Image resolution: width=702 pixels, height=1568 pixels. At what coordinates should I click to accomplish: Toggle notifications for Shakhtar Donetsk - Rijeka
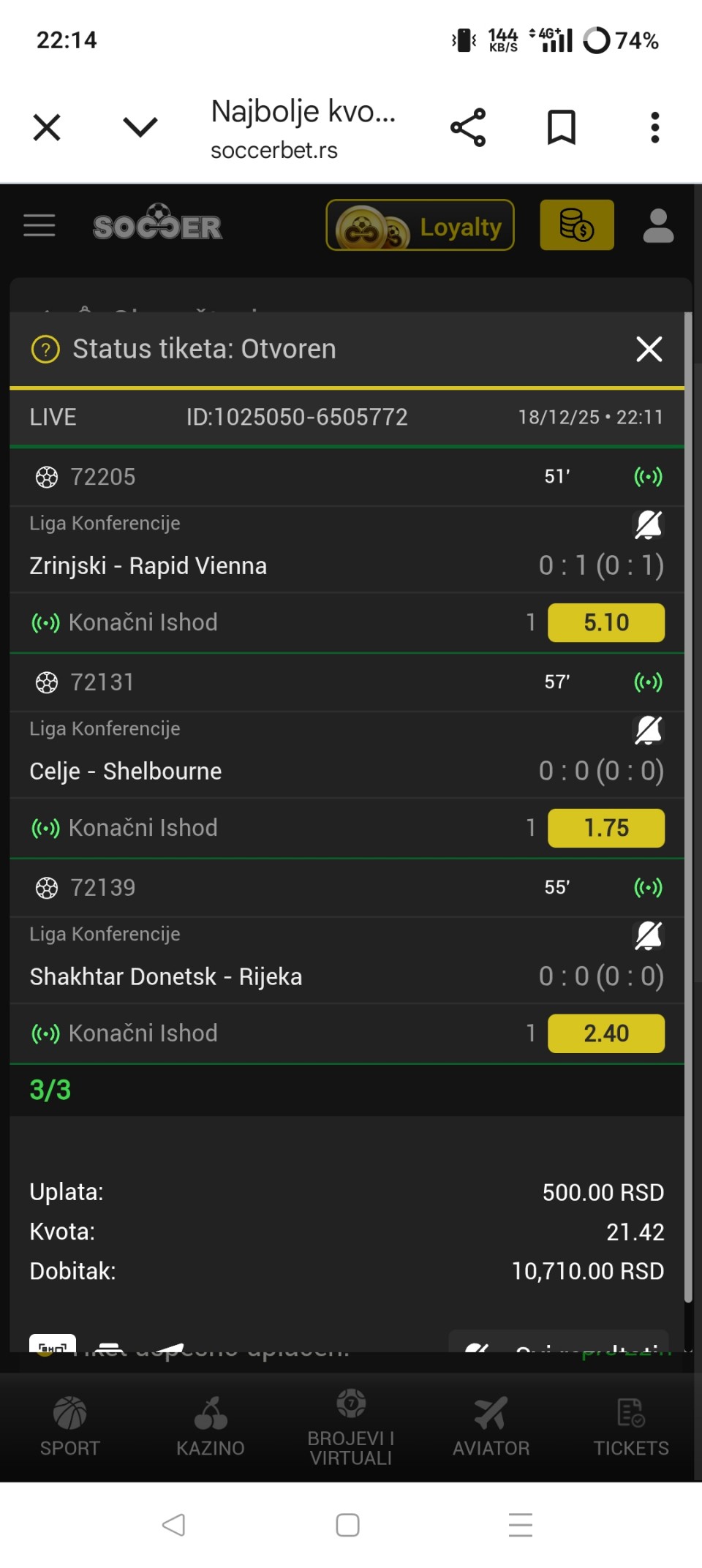(648, 935)
